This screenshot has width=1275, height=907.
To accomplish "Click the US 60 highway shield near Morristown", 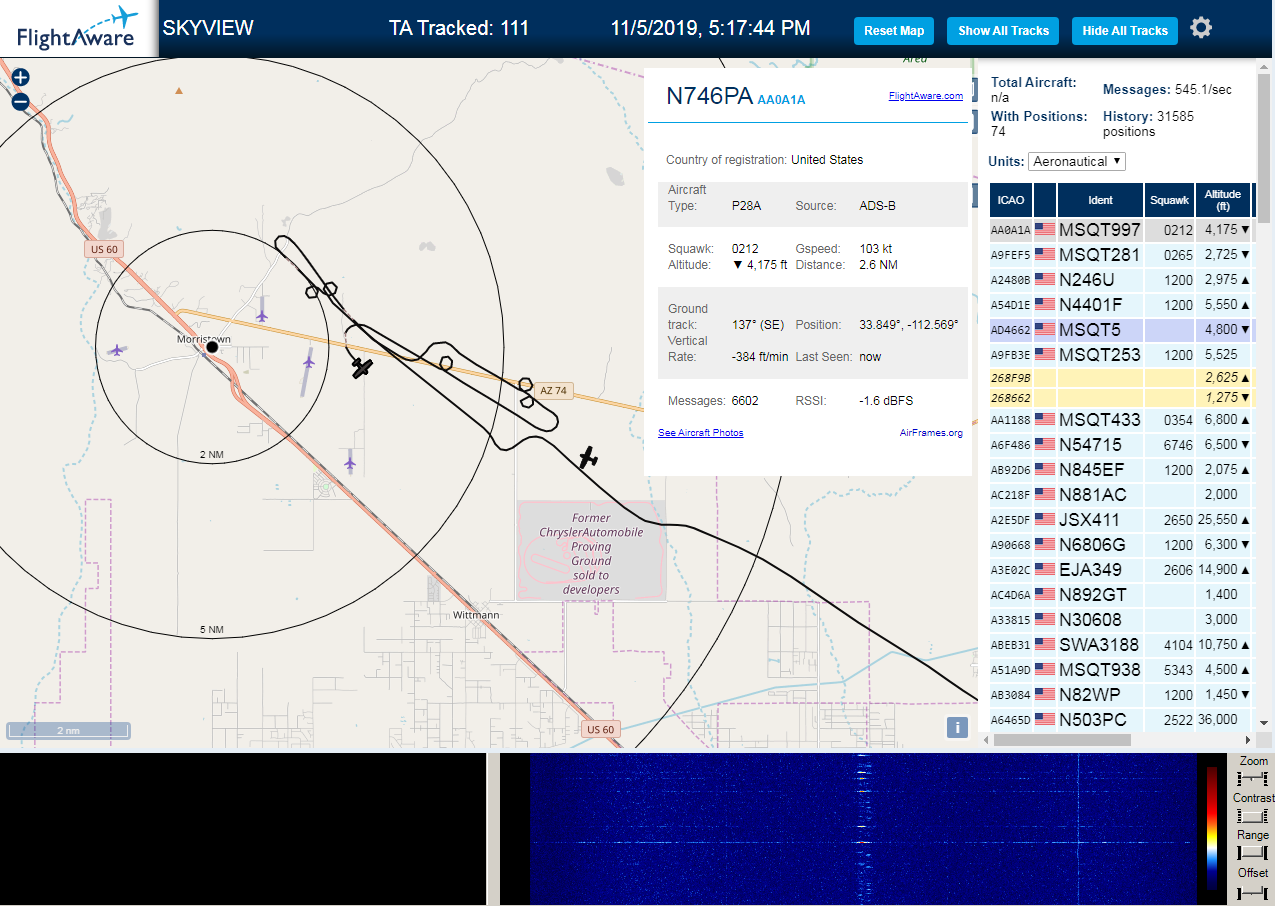I will click(x=104, y=249).
